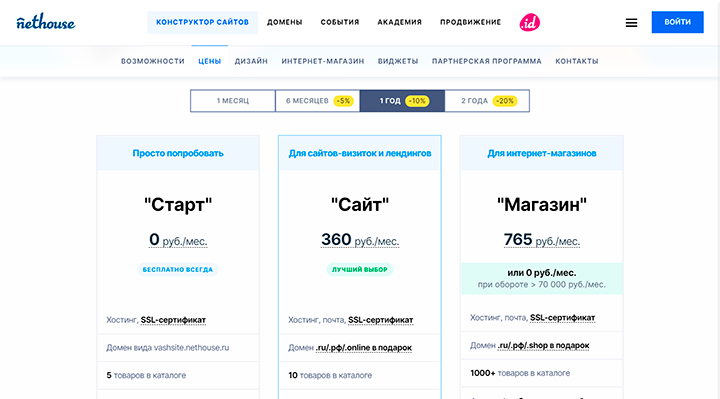Go to the Дизайн subsection

coord(251,61)
